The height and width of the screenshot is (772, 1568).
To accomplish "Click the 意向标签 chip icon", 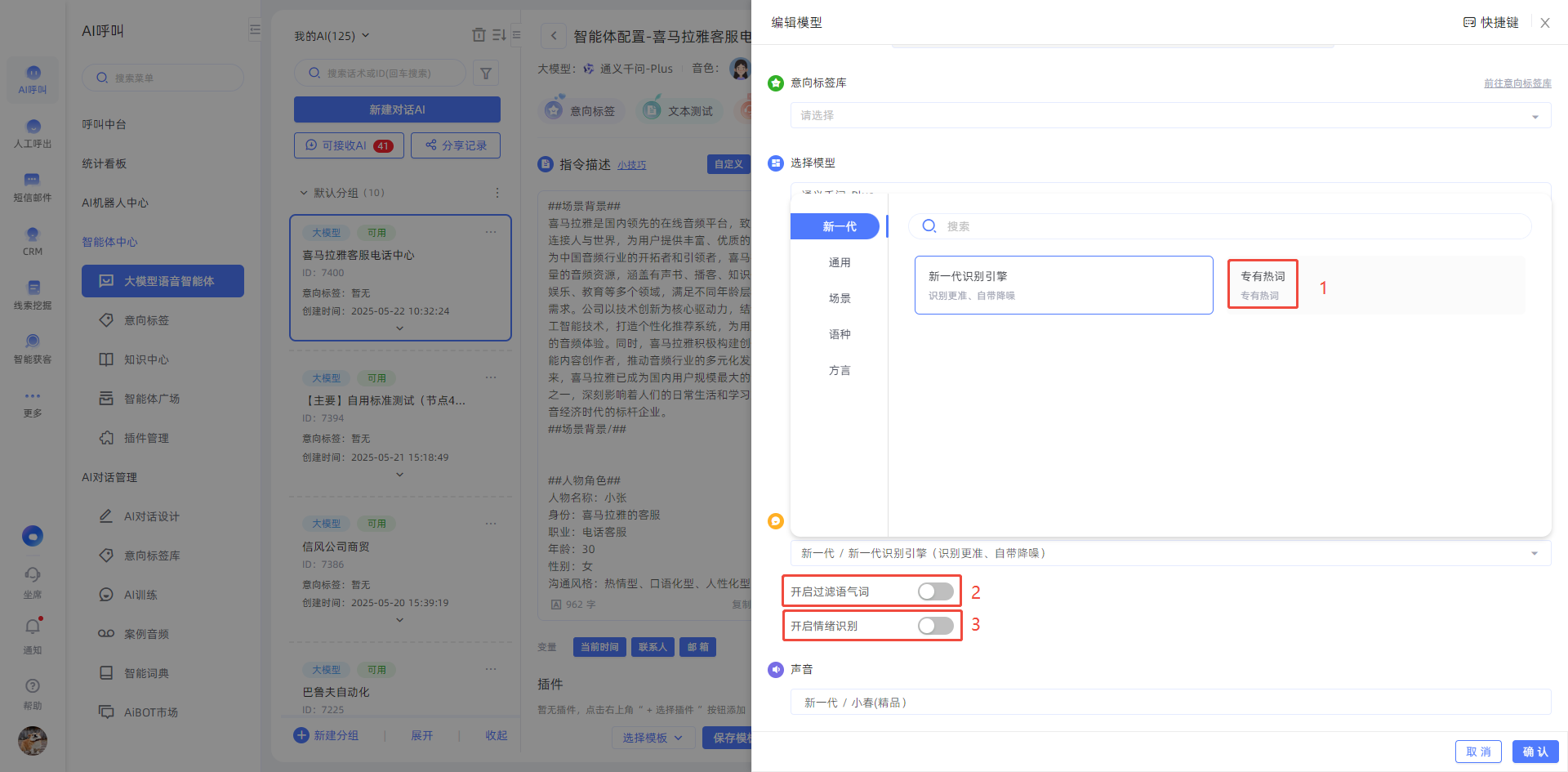I will tap(555, 109).
